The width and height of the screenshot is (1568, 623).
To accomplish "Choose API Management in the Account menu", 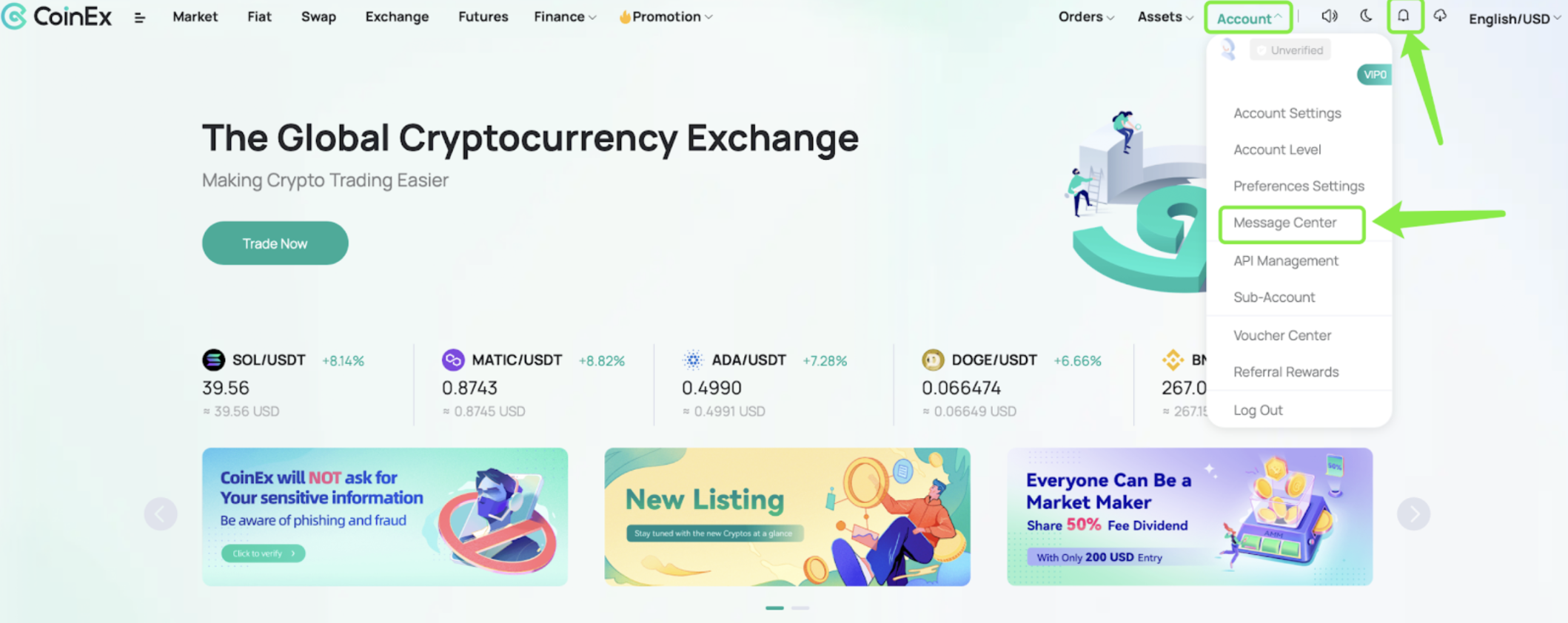I will pyautogui.click(x=1286, y=260).
